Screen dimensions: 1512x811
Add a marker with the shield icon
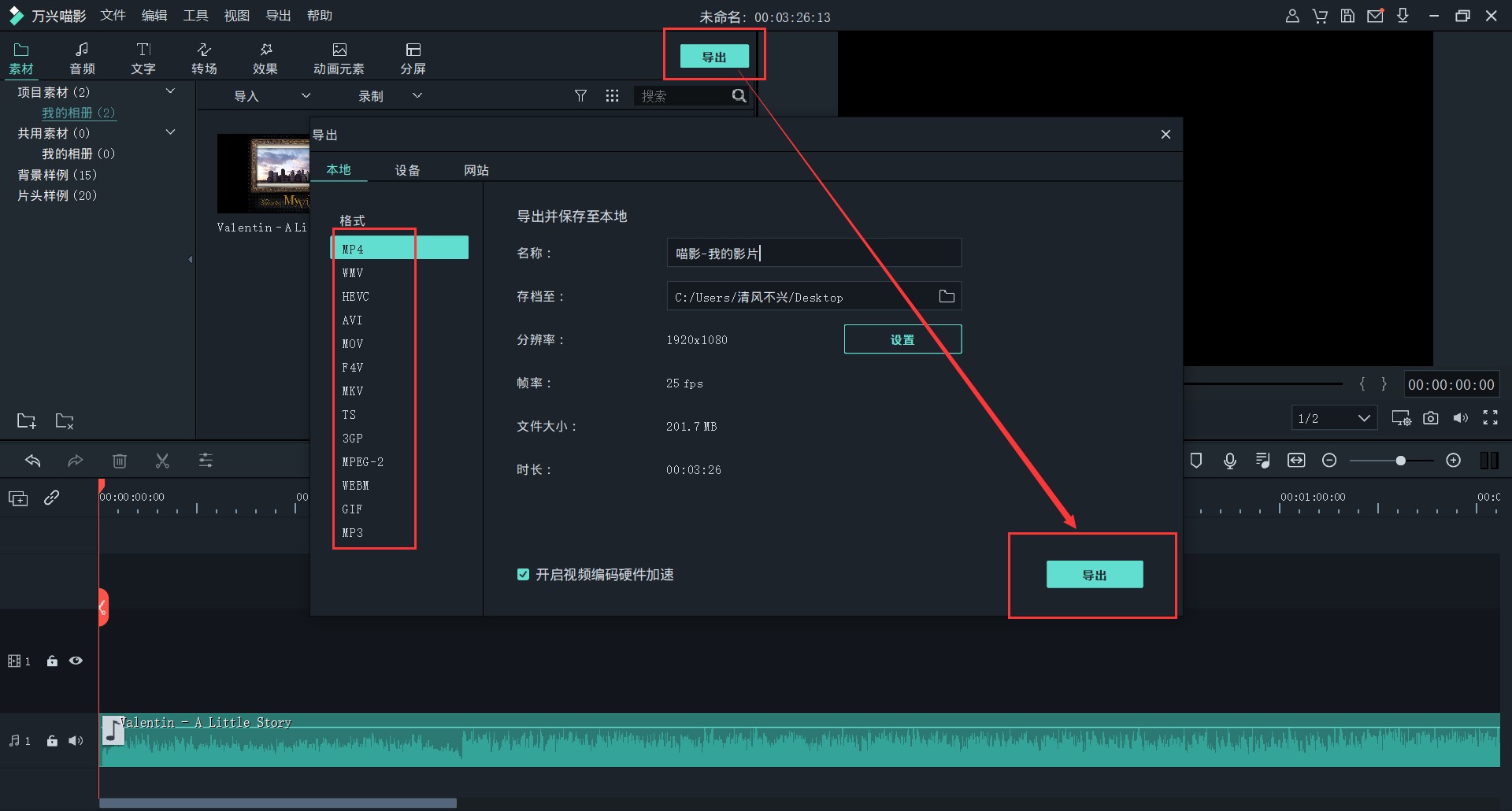point(1196,461)
